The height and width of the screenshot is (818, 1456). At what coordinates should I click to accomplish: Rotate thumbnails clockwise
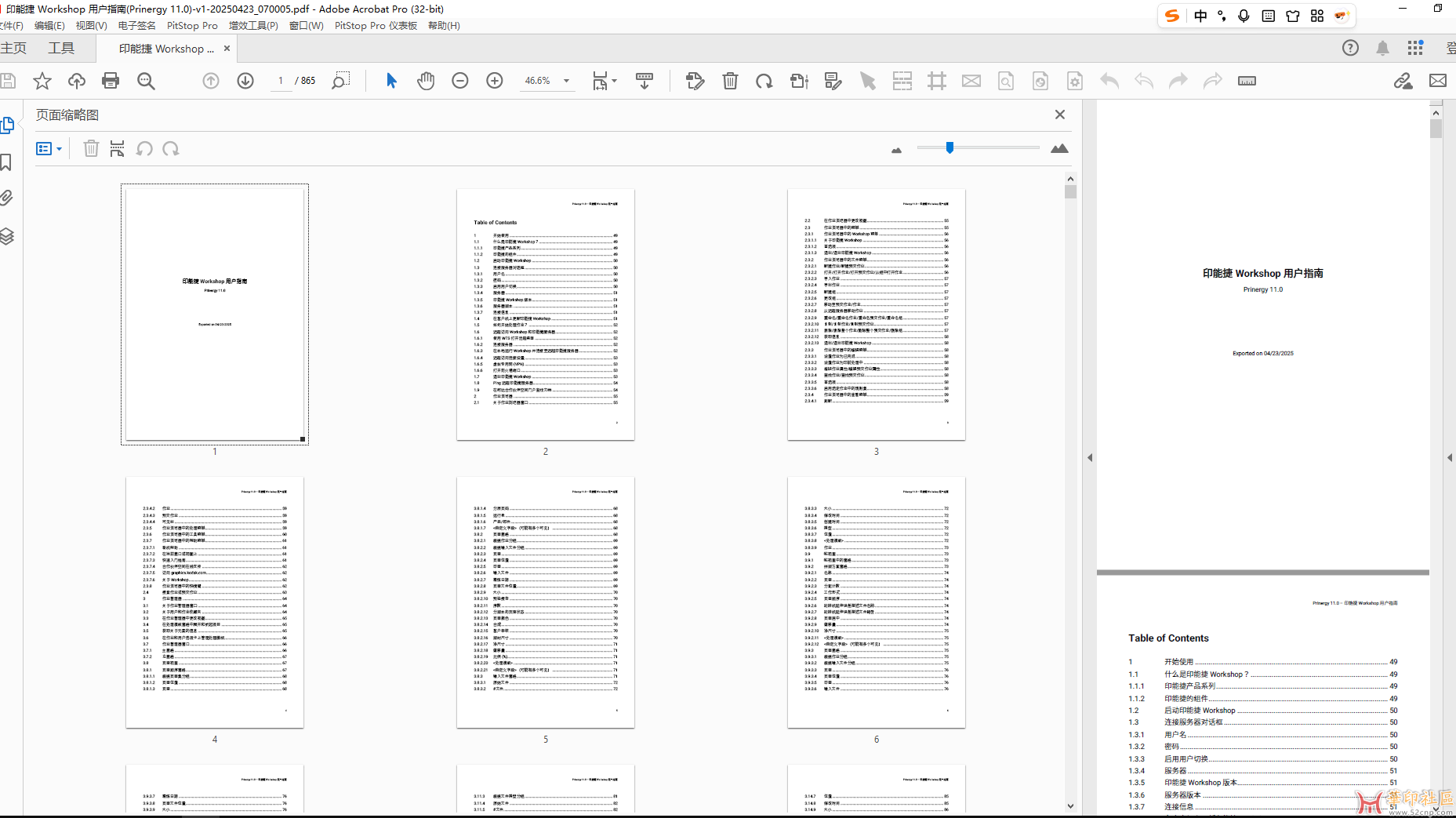pos(171,148)
